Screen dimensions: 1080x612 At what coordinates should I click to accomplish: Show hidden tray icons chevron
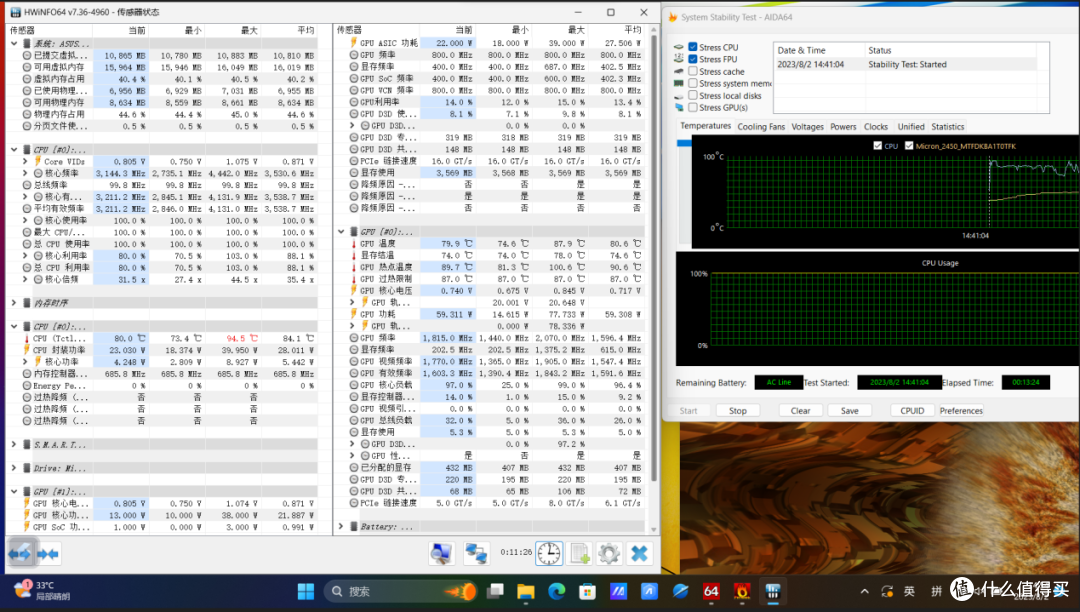click(864, 591)
